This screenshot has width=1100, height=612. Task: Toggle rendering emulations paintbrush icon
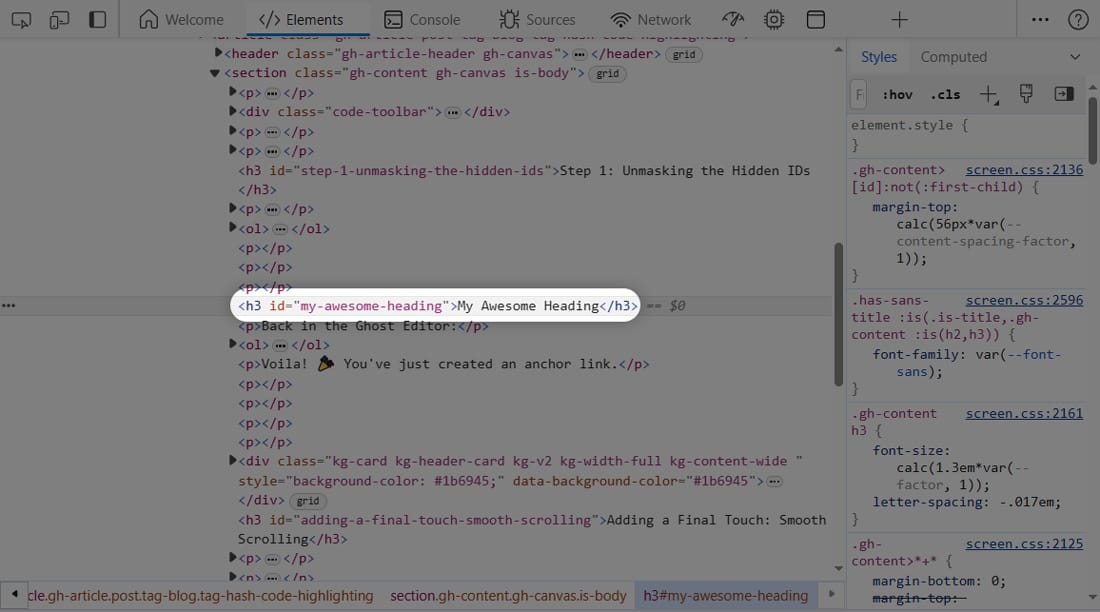click(1026, 94)
